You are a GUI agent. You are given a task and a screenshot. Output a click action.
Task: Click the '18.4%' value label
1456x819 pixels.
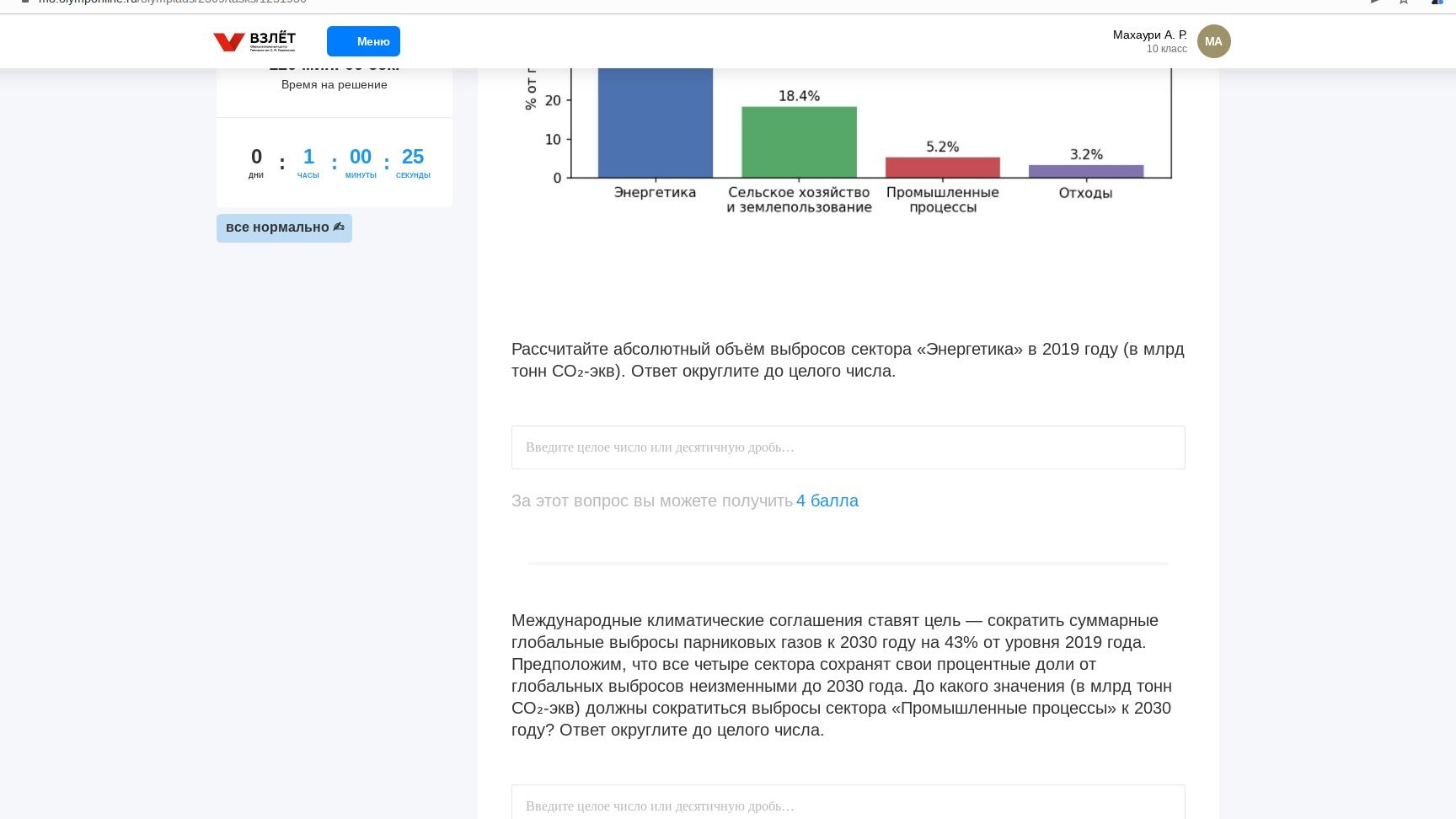(x=799, y=96)
